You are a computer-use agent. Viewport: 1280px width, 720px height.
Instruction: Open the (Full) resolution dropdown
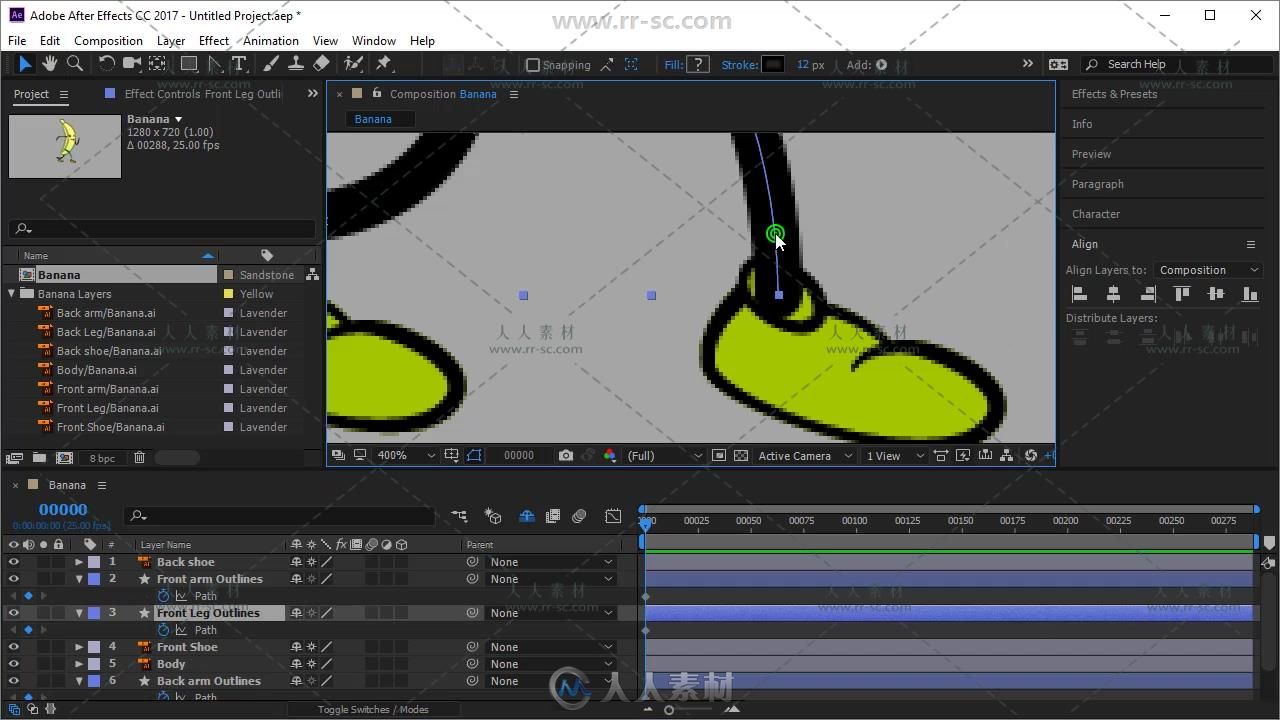click(x=665, y=455)
